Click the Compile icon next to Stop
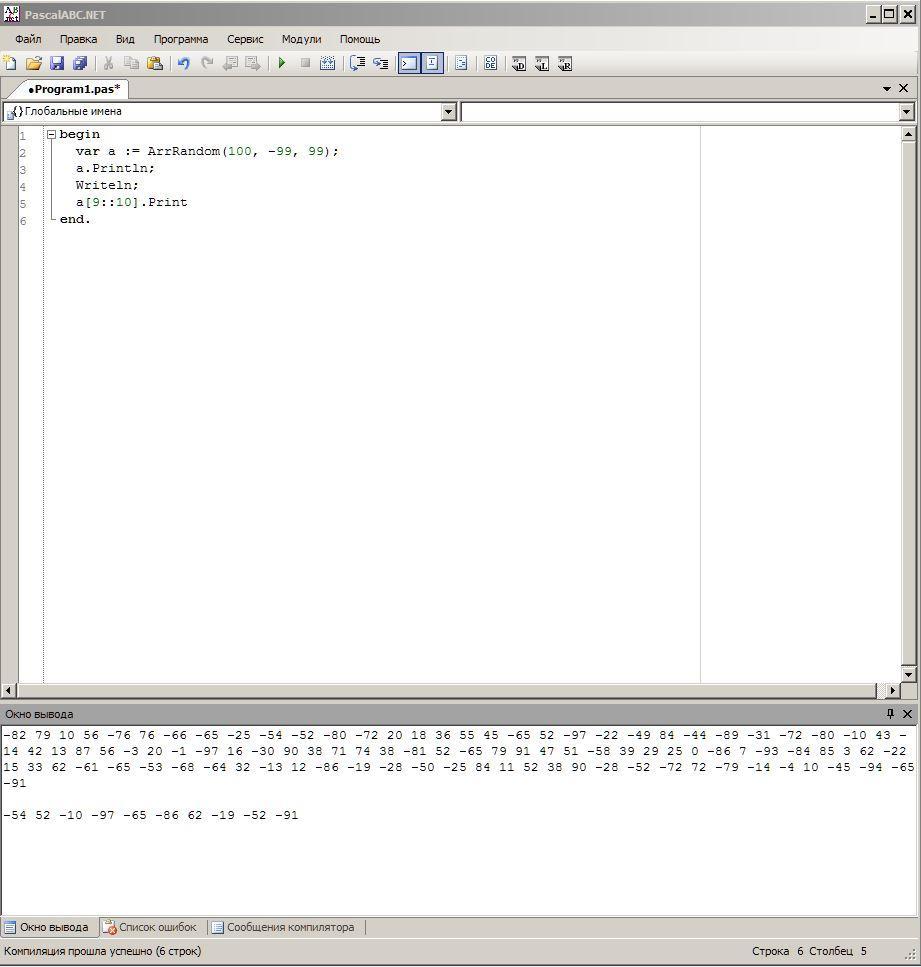 tap(328, 63)
